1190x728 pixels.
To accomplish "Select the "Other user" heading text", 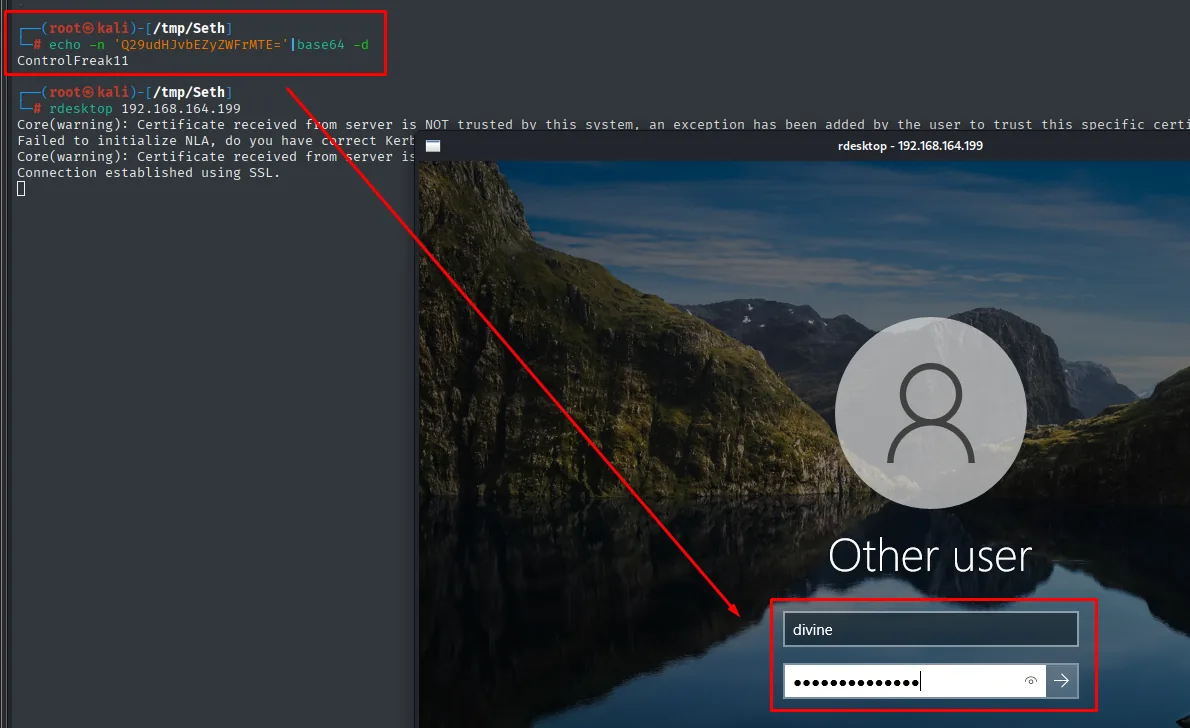I will (x=930, y=556).
